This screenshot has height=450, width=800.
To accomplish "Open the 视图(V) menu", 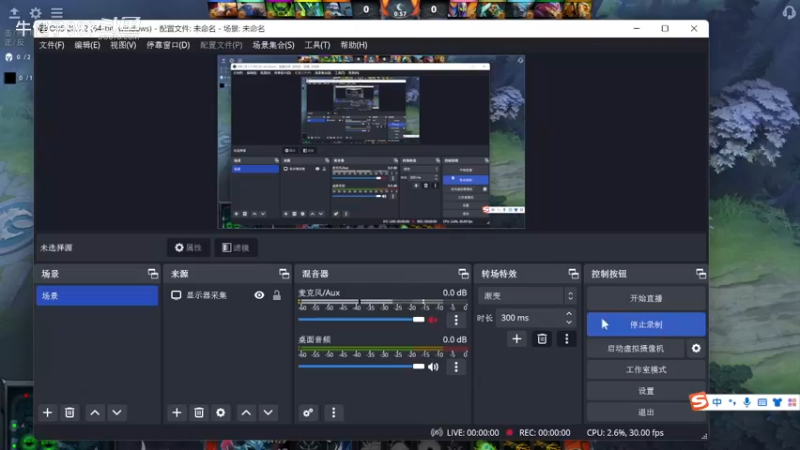I will (x=123, y=45).
